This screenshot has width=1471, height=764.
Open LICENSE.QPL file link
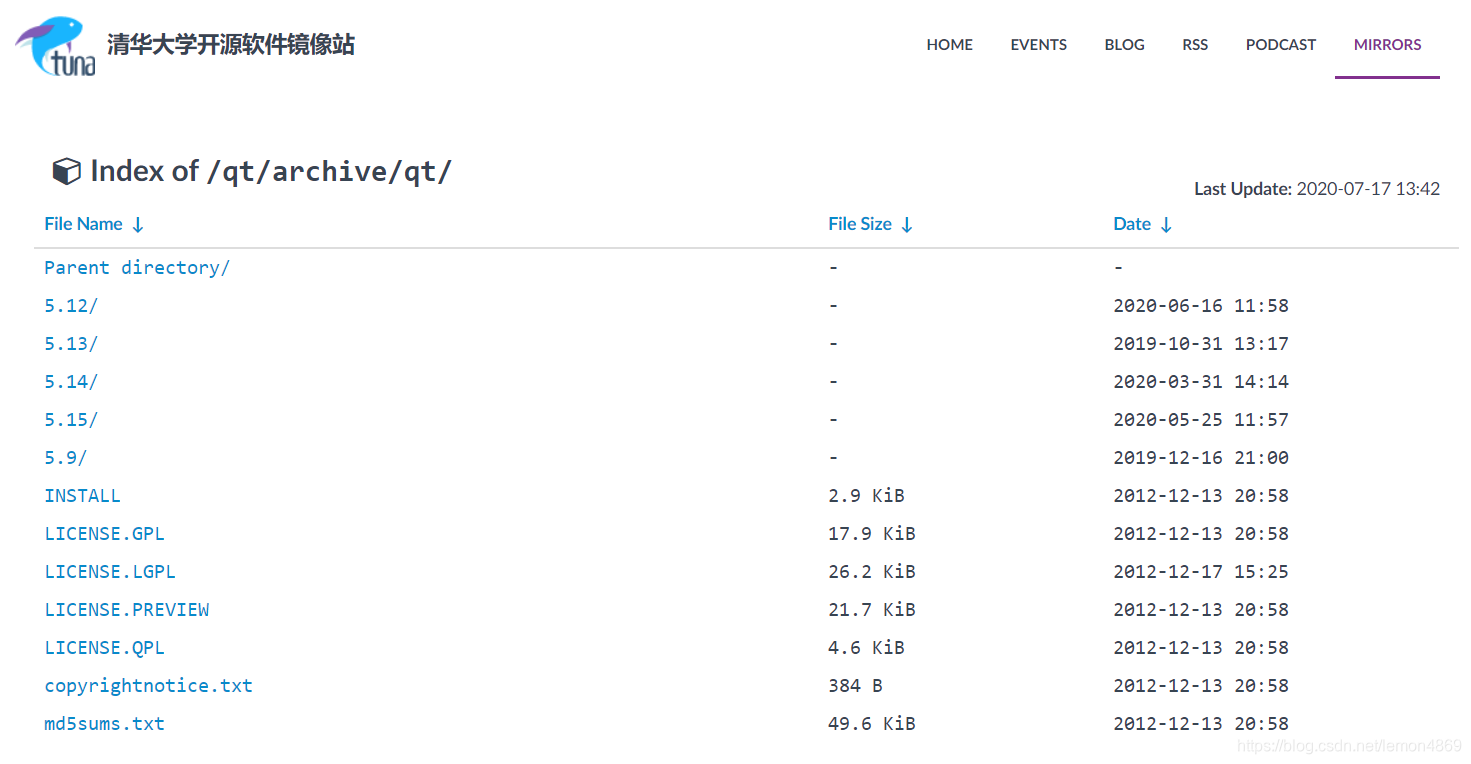[x=104, y=648]
